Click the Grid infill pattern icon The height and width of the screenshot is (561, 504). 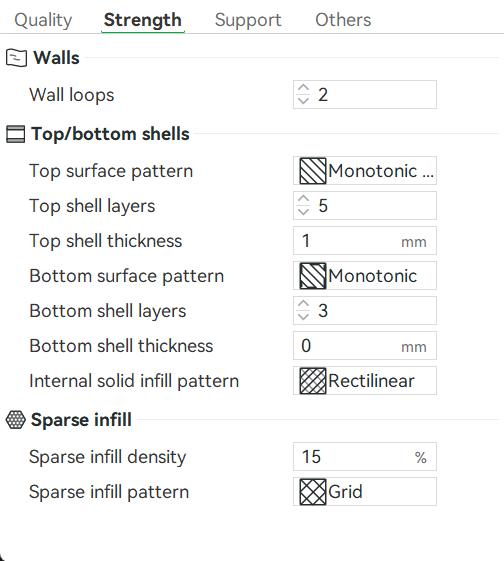[x=313, y=492]
